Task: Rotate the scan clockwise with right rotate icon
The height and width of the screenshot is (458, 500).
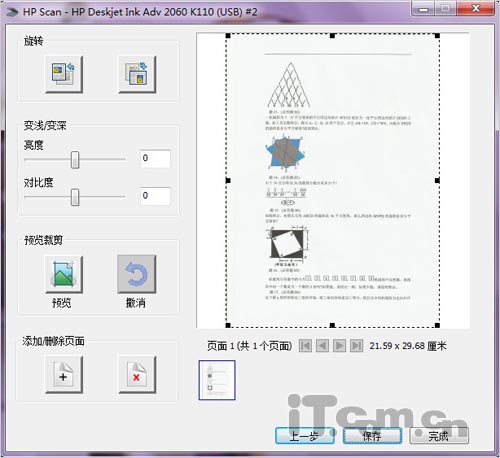Action: coord(137,74)
